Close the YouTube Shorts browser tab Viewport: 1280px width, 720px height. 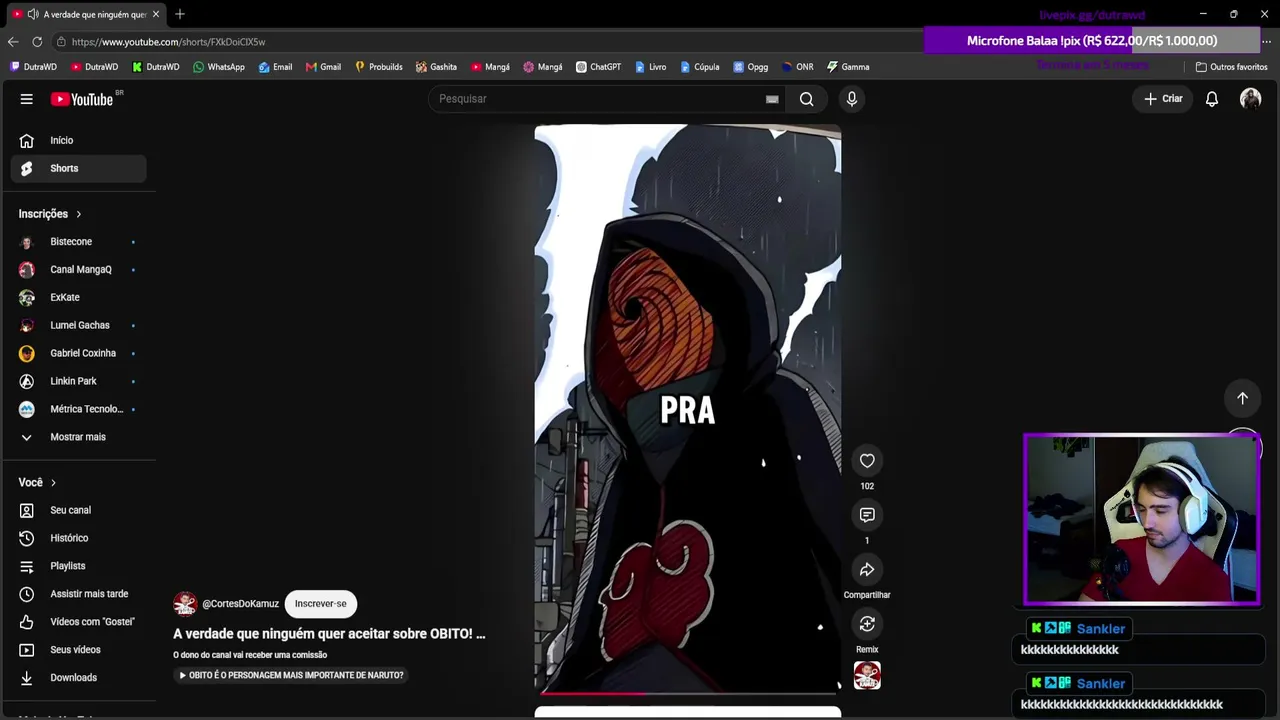(156, 14)
